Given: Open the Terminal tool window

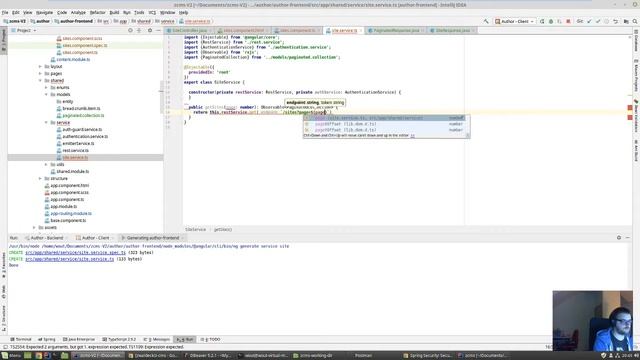Looking at the screenshot, I should pyautogui.click(x=21, y=339).
